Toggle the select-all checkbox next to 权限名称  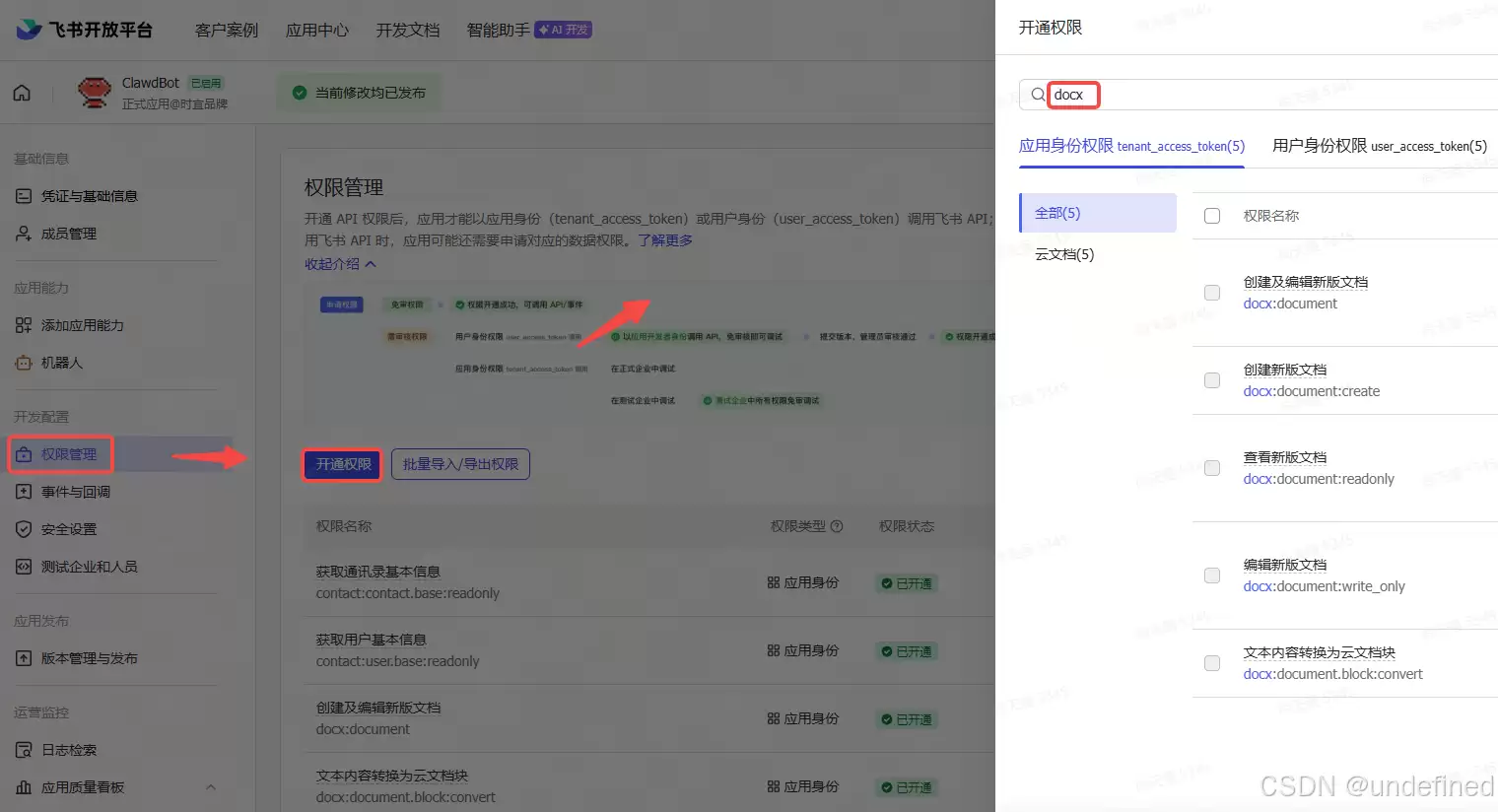[1211, 215]
